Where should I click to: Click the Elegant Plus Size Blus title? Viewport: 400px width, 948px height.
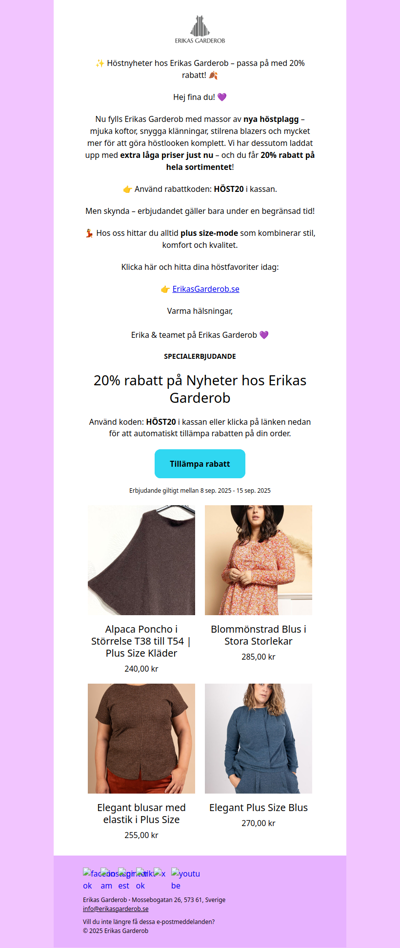[x=259, y=808]
